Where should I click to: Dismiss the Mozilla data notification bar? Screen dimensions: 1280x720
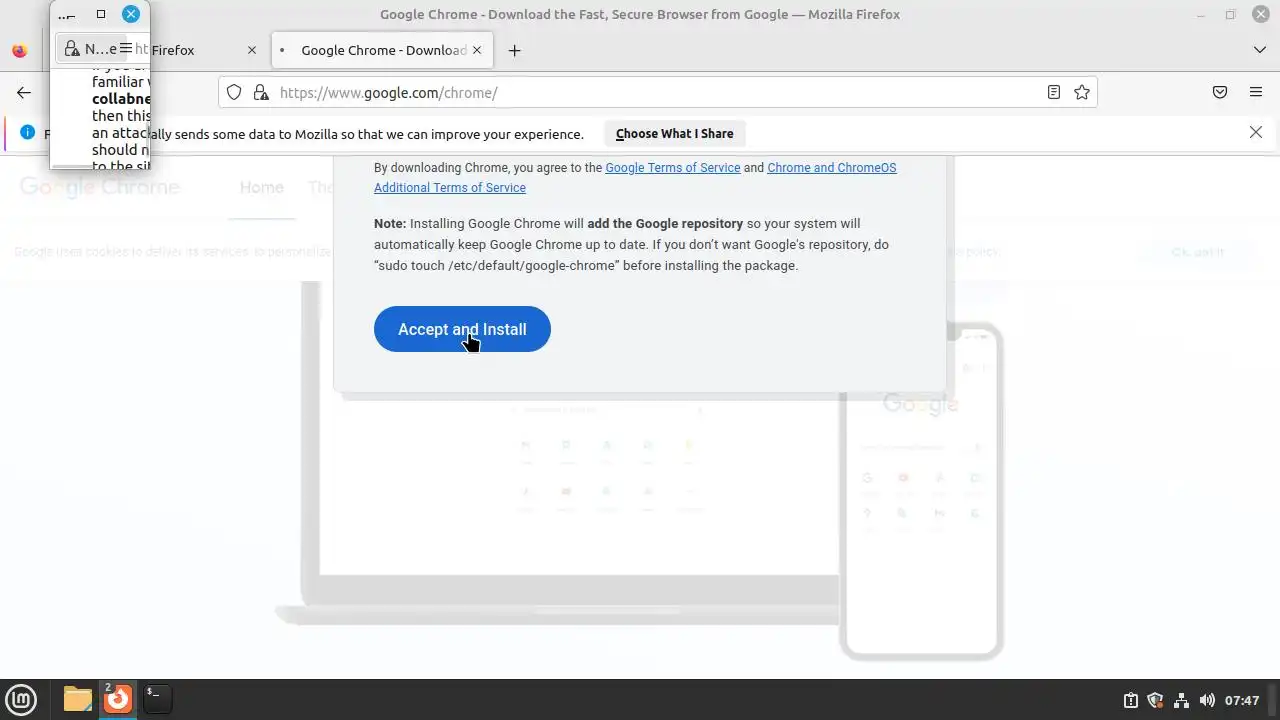[x=1256, y=132]
